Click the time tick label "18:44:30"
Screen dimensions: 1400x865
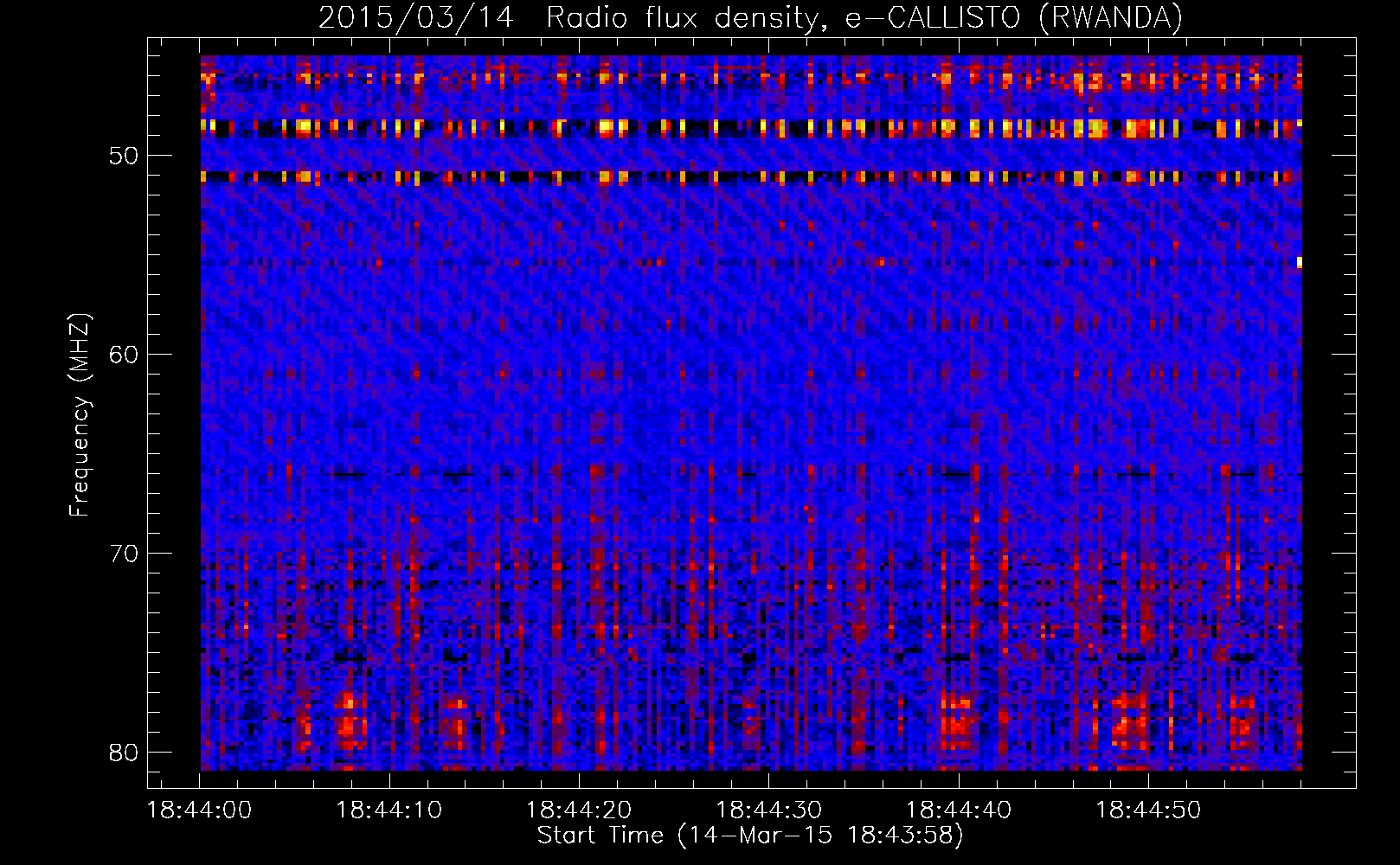(769, 811)
